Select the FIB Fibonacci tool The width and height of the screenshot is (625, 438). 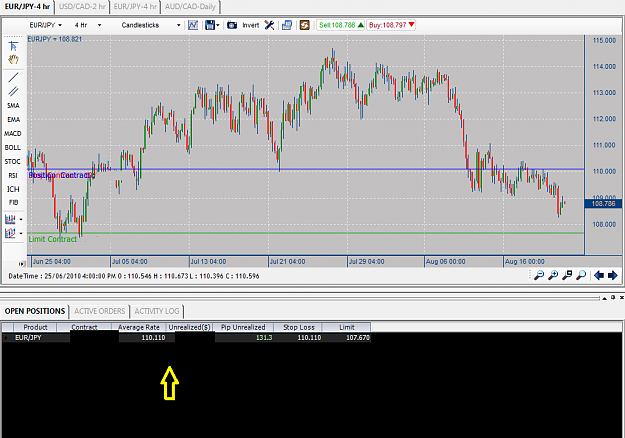(14, 202)
